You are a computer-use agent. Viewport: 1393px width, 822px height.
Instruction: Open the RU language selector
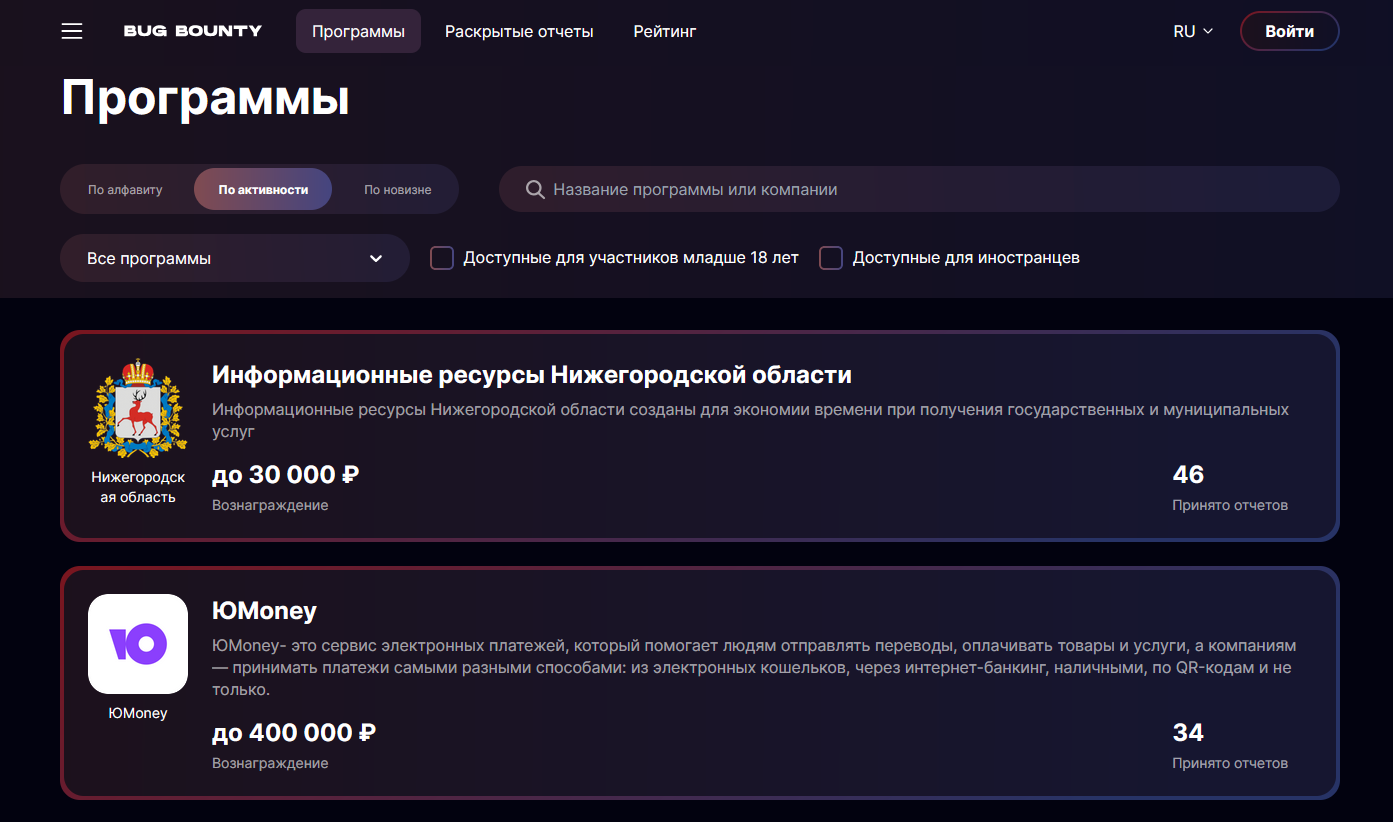click(1193, 31)
